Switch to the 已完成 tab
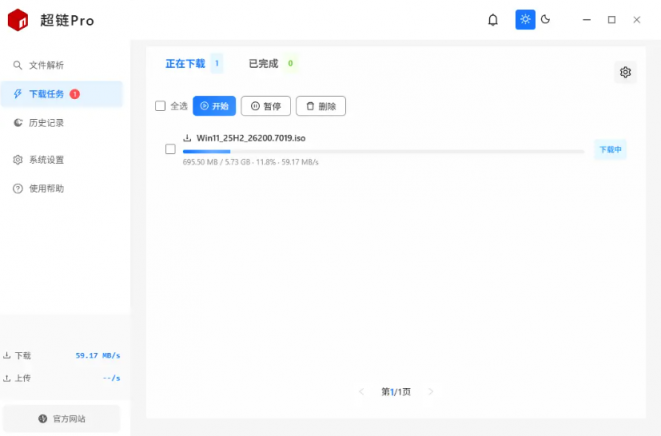 (x=264, y=64)
